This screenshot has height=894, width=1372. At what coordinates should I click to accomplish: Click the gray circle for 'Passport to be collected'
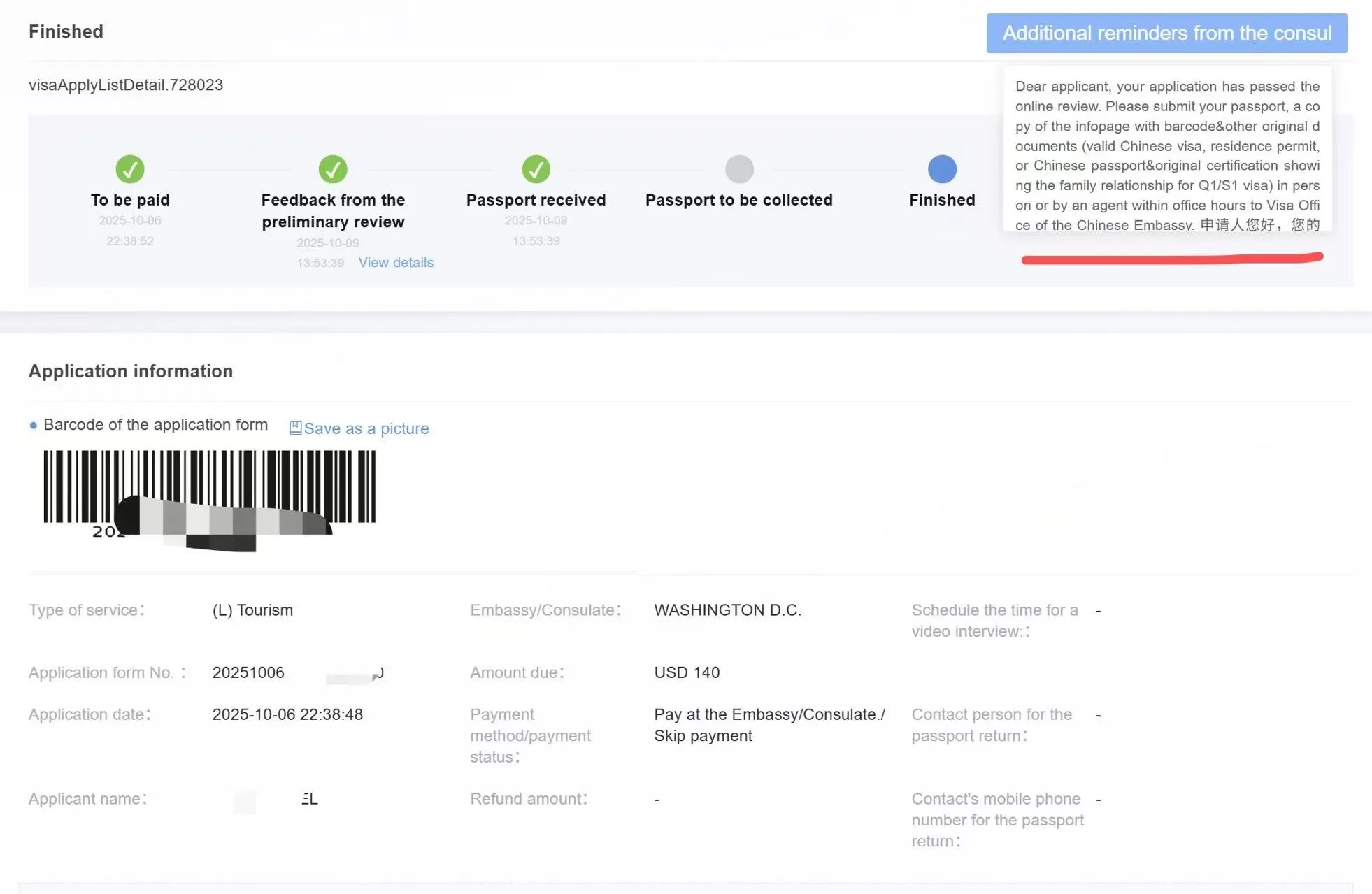738,168
